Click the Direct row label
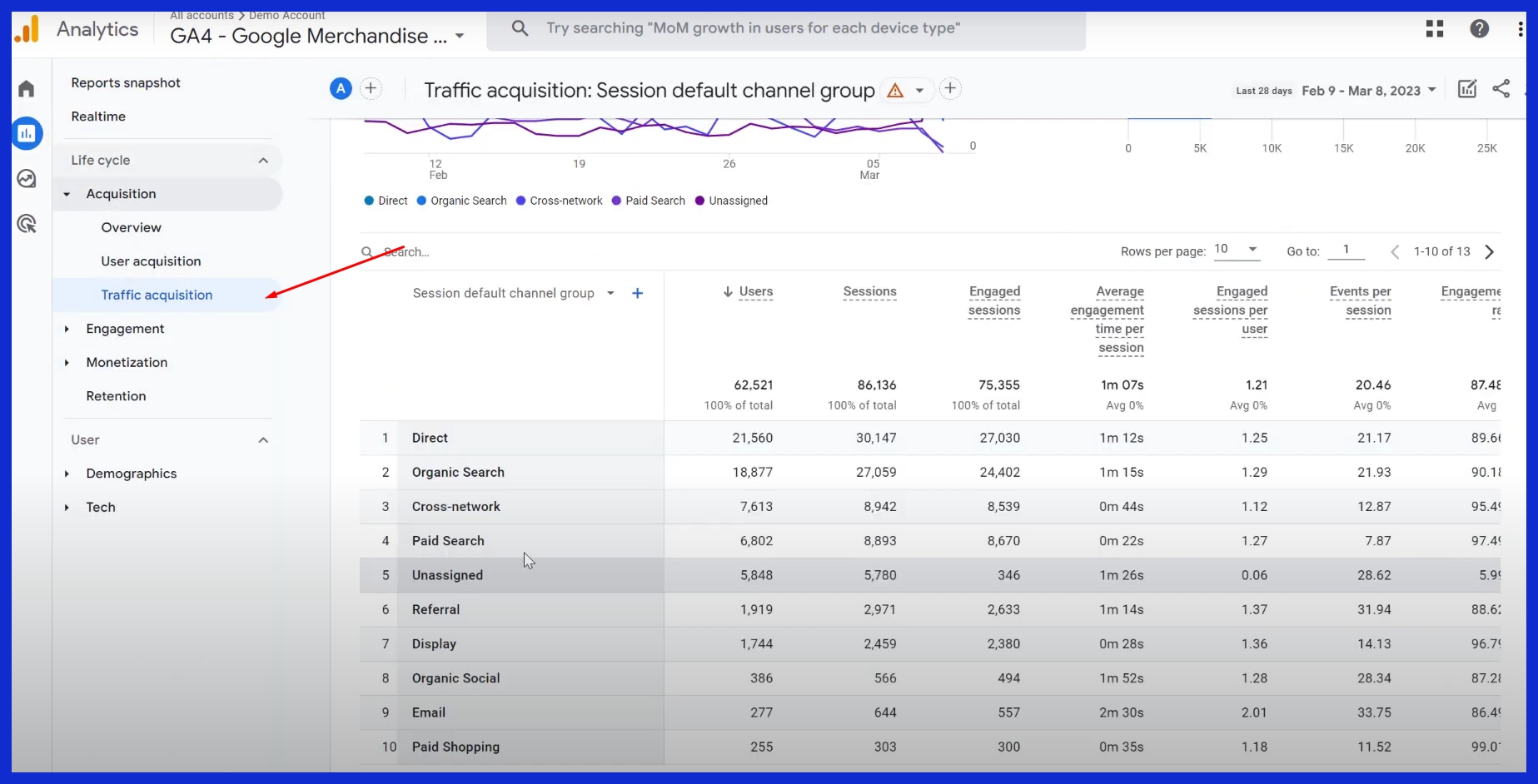The height and width of the screenshot is (784, 1538). (430, 438)
